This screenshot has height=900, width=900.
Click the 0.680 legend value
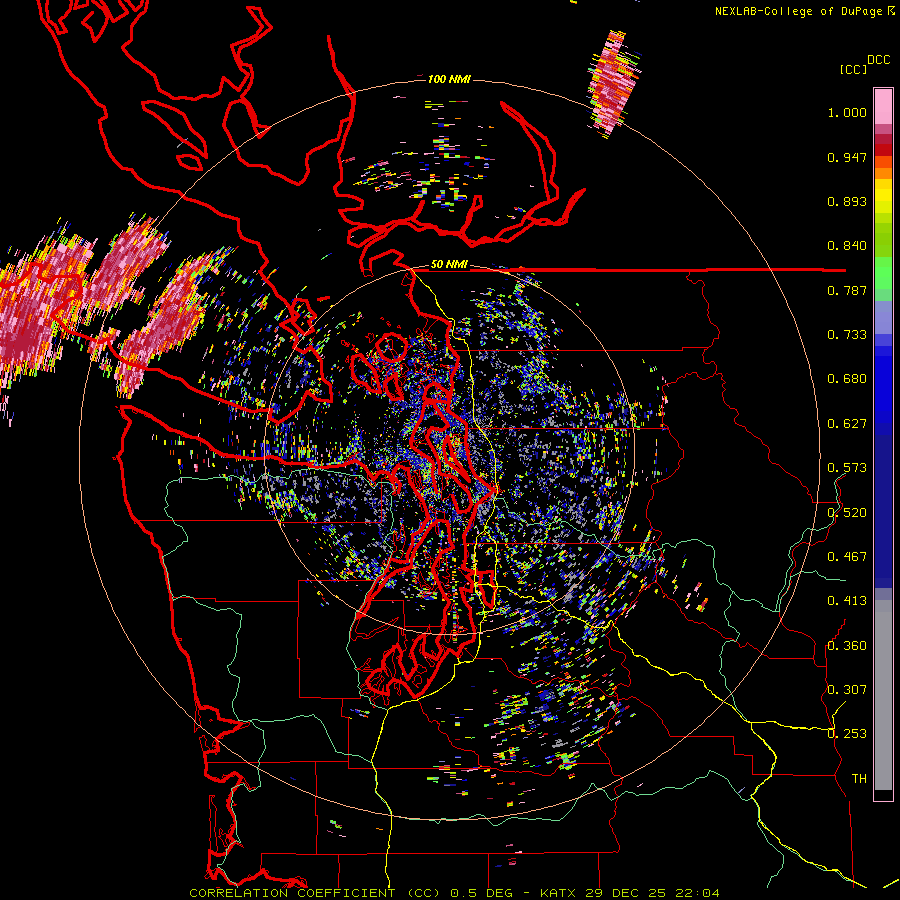pyautogui.click(x=847, y=379)
